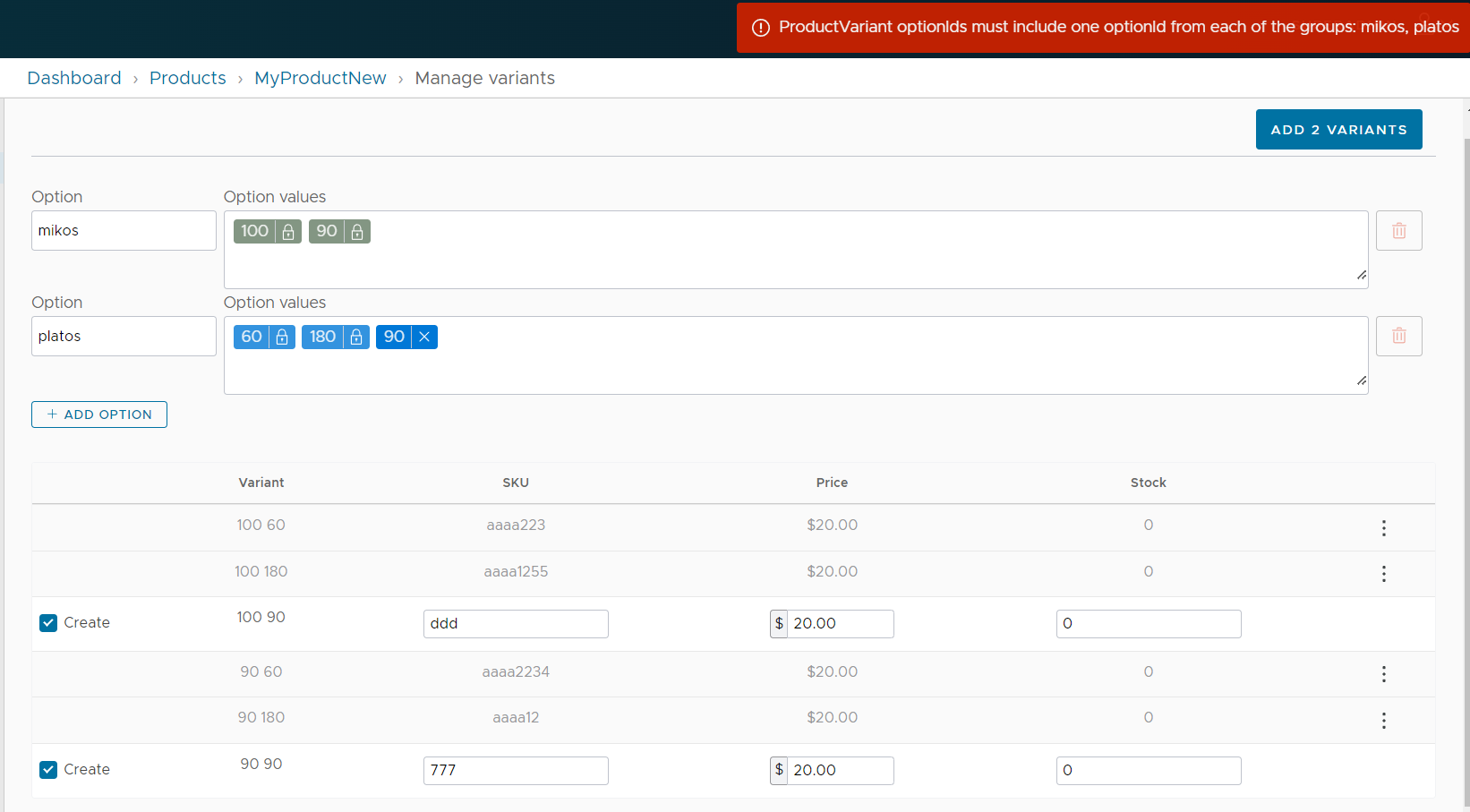Screen dimensions: 1470x812
Task: Click the lock icon on the 100 chip
Action: tap(287, 231)
